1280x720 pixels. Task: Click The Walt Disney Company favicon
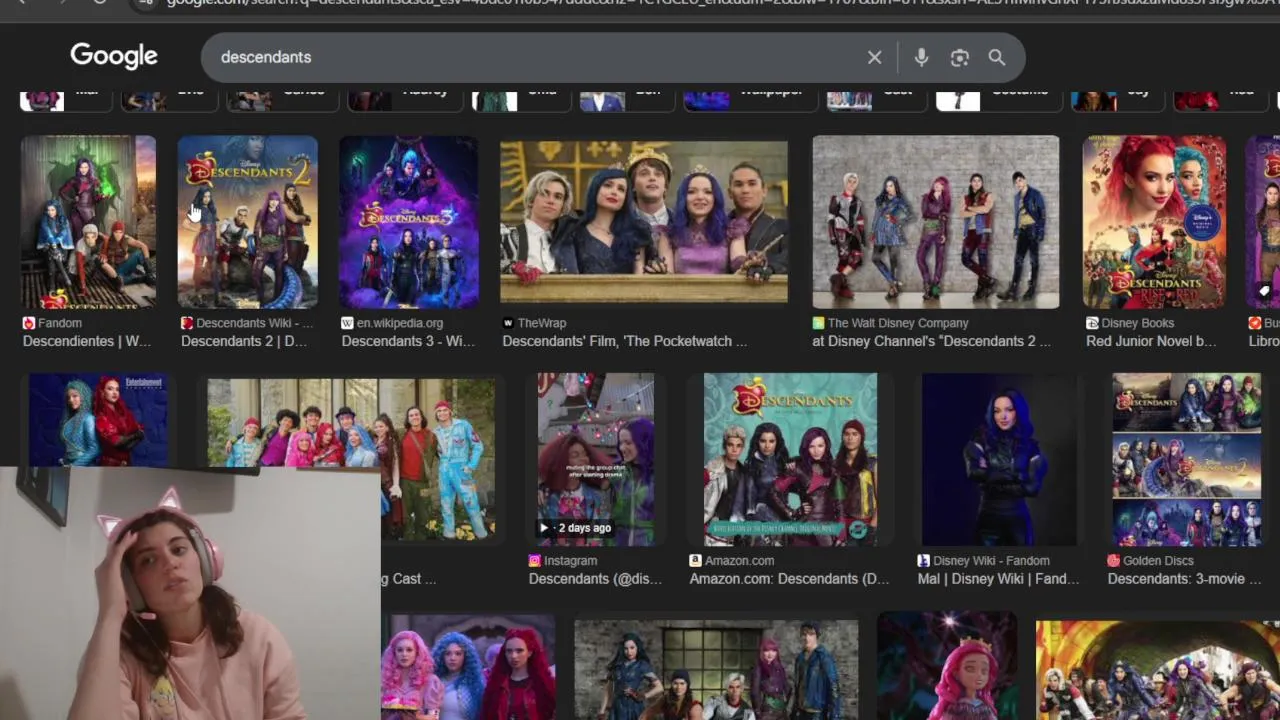tap(818, 323)
